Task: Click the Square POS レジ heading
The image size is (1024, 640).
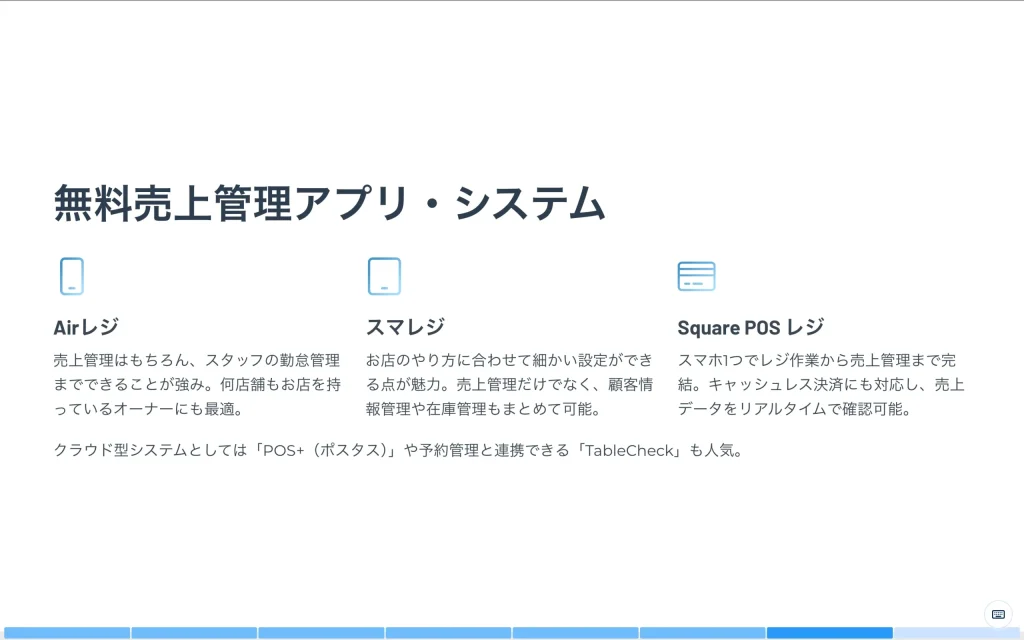Action: 751,327
